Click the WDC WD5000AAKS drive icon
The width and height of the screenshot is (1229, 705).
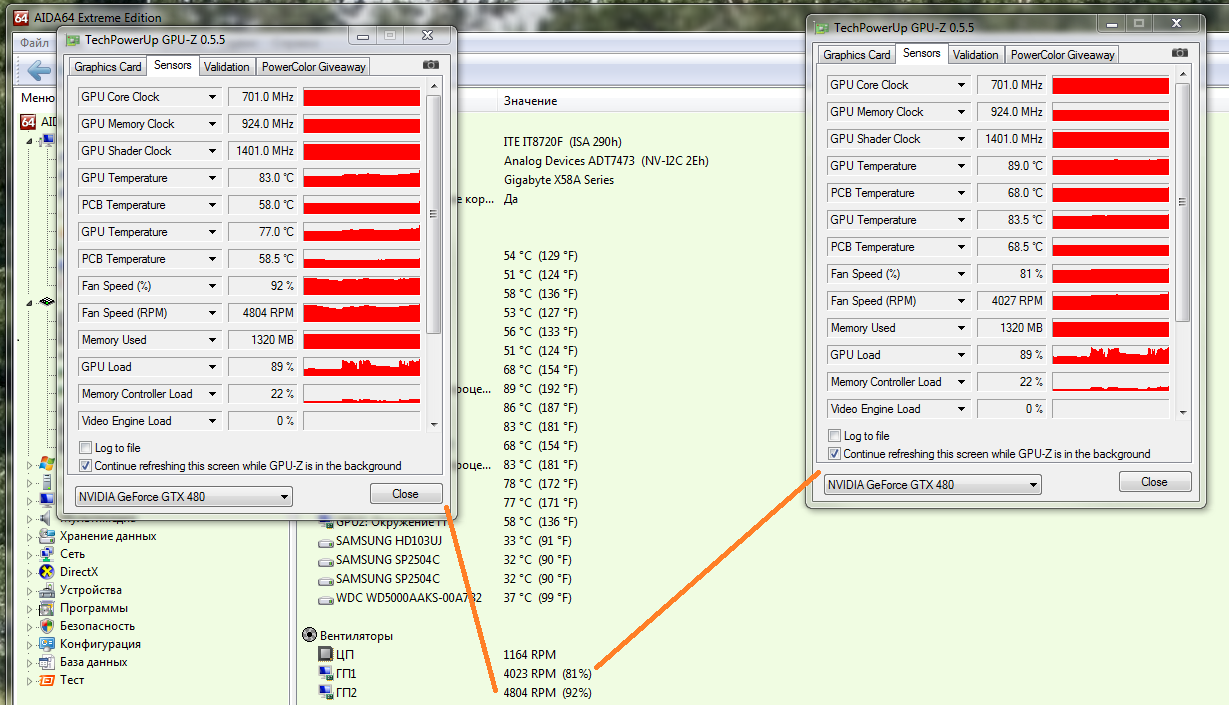click(325, 599)
